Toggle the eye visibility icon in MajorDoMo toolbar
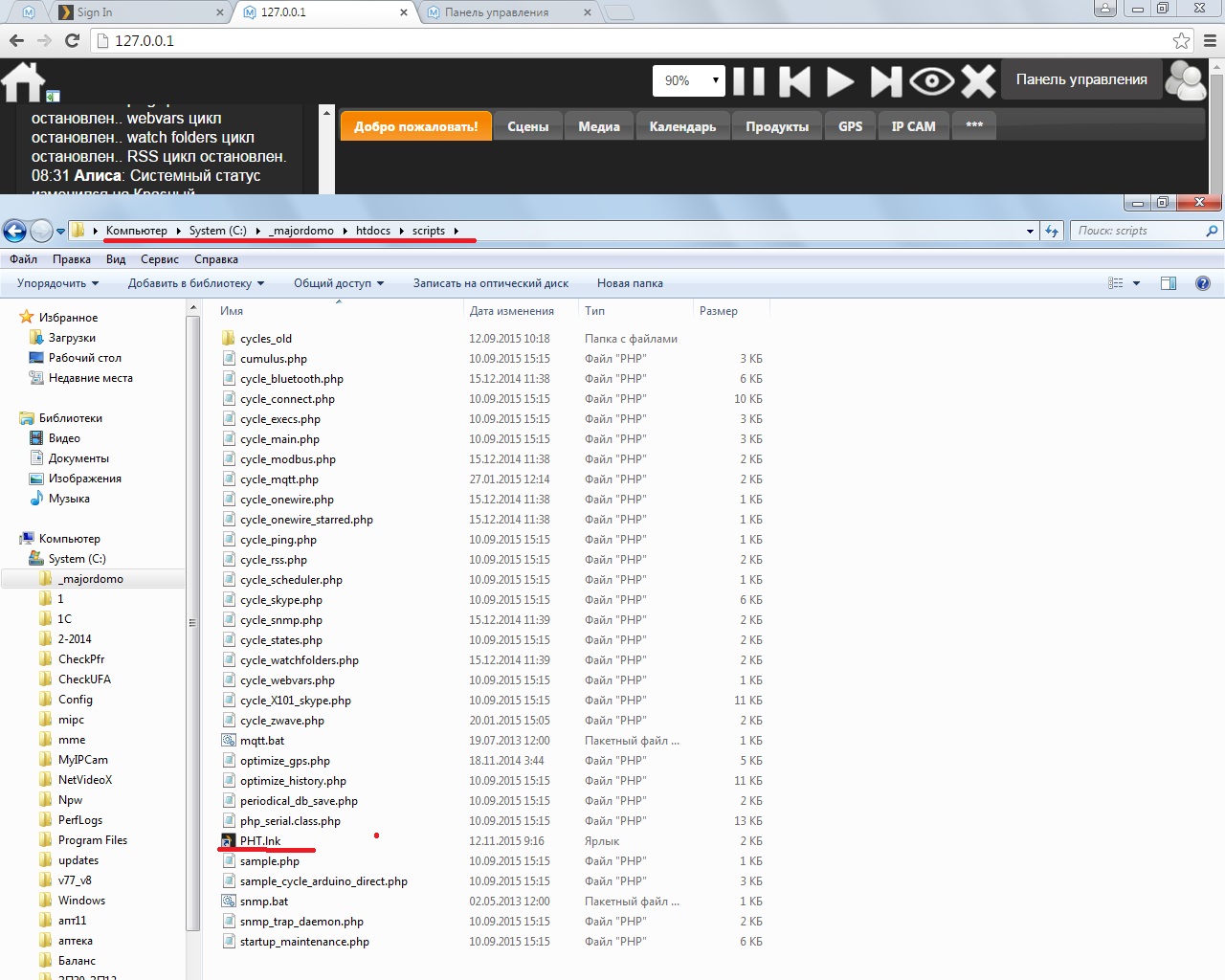The height and width of the screenshot is (980, 1225). pos(931,80)
